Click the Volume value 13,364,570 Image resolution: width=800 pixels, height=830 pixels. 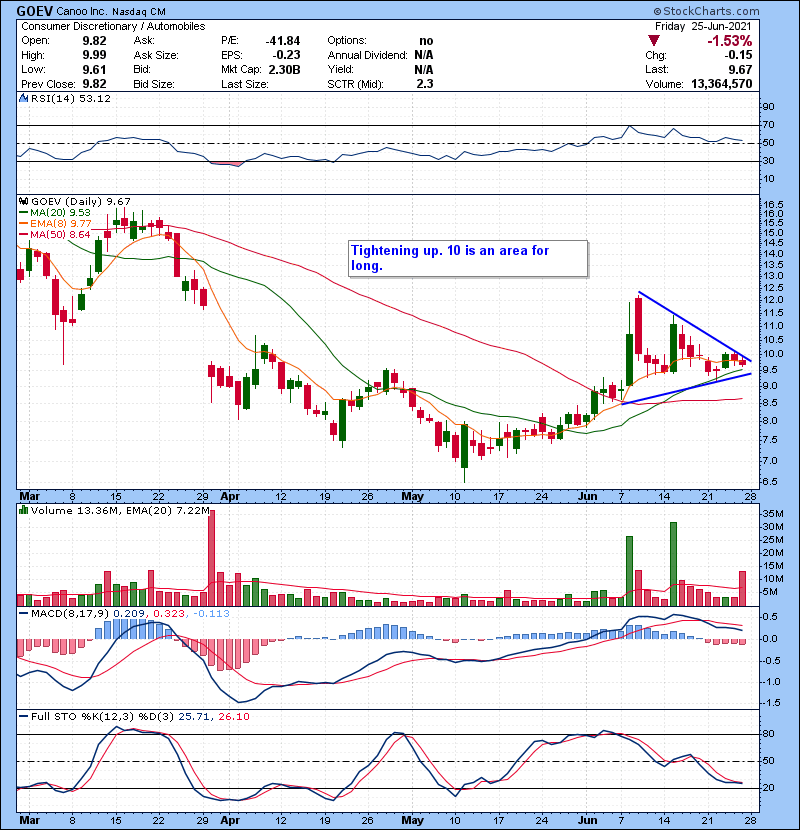(722, 84)
